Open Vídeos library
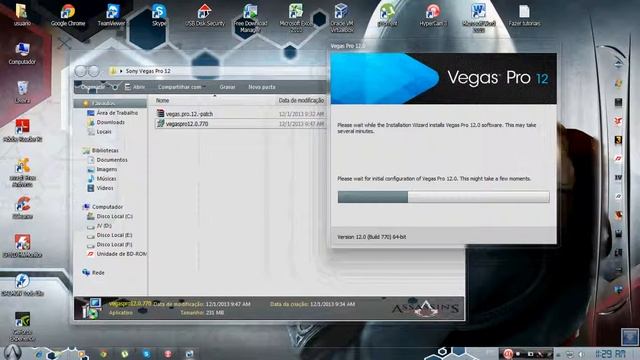 coord(104,188)
